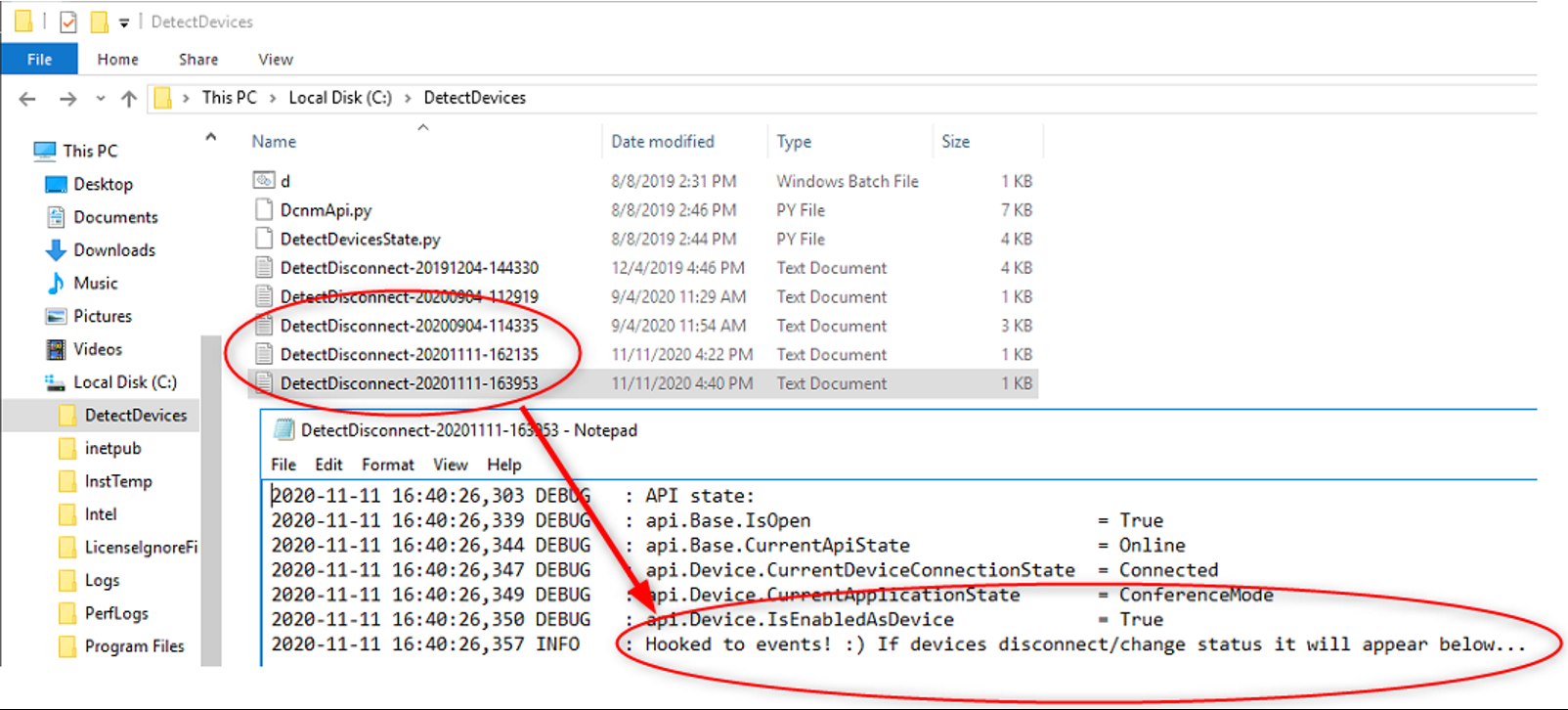The image size is (1568, 710).
Task: Sort files by Date modified column
Action: tap(662, 142)
